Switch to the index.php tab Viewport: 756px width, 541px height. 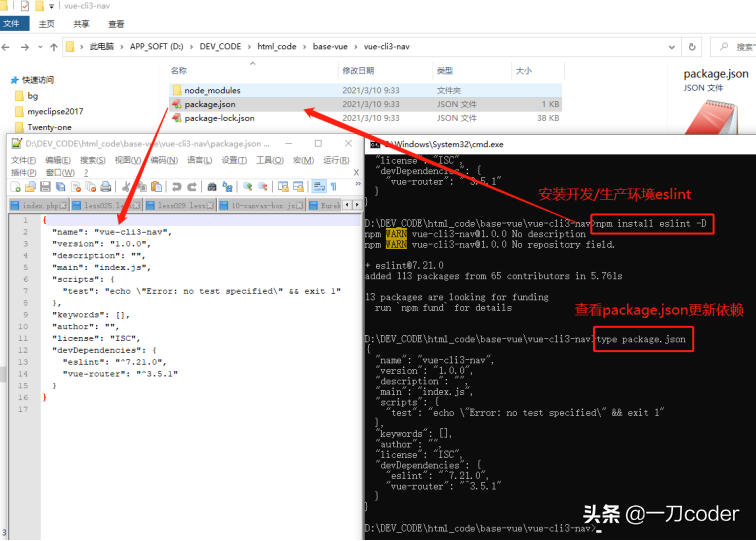point(39,205)
